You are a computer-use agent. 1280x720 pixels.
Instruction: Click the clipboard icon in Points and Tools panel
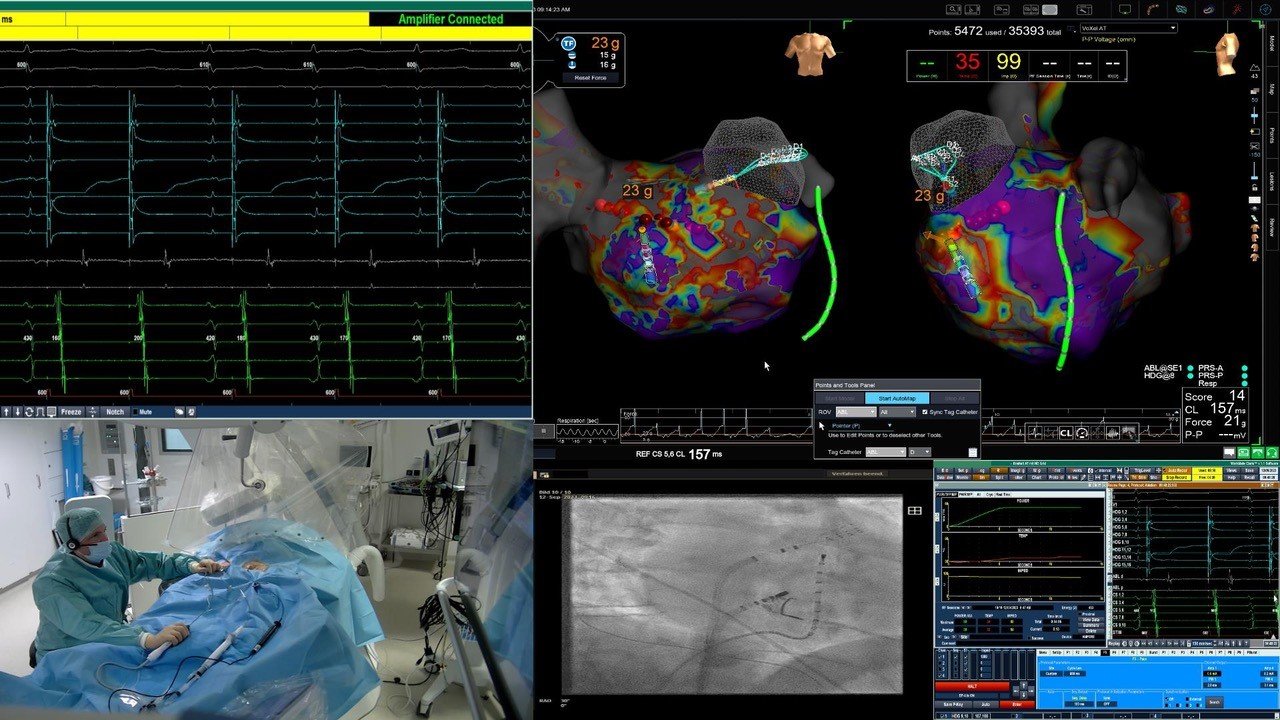[972, 452]
